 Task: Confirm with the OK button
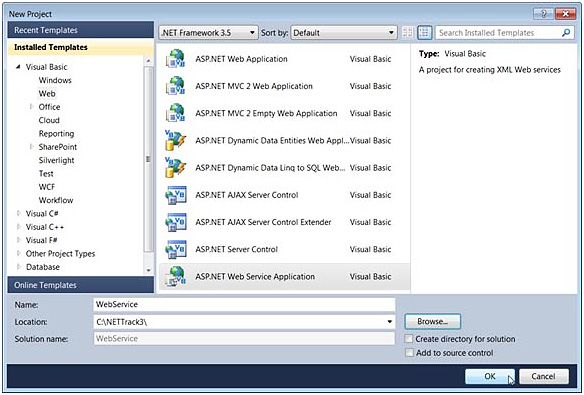click(490, 376)
